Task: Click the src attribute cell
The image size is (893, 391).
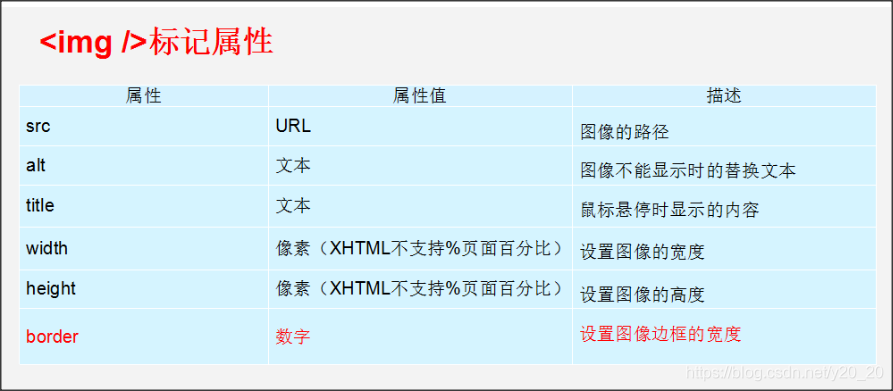Action: coord(144,126)
